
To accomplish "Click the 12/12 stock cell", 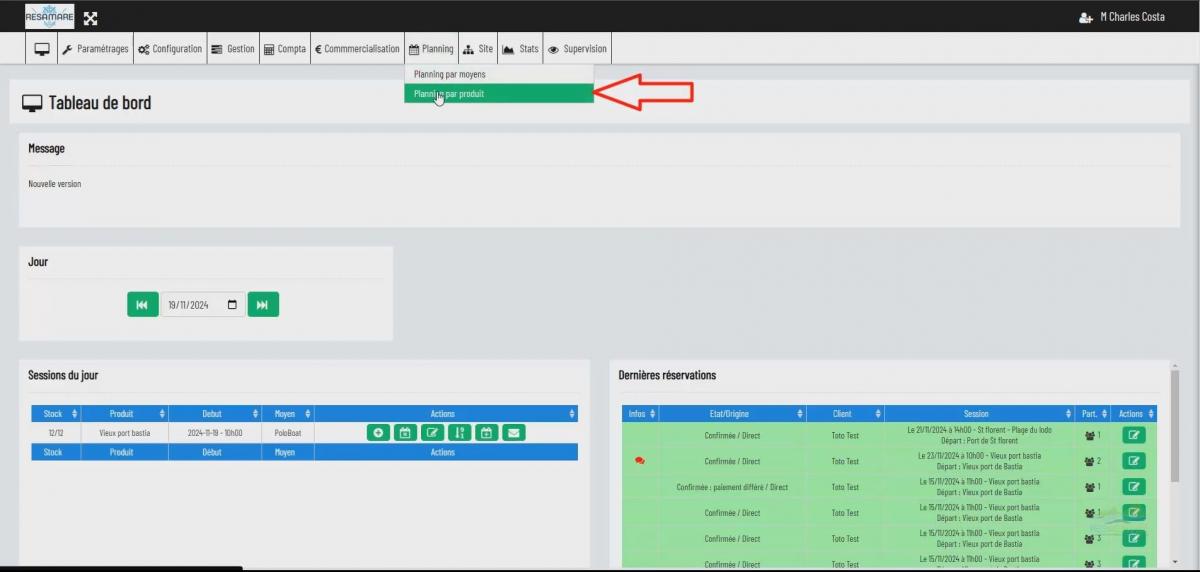I will [56, 433].
